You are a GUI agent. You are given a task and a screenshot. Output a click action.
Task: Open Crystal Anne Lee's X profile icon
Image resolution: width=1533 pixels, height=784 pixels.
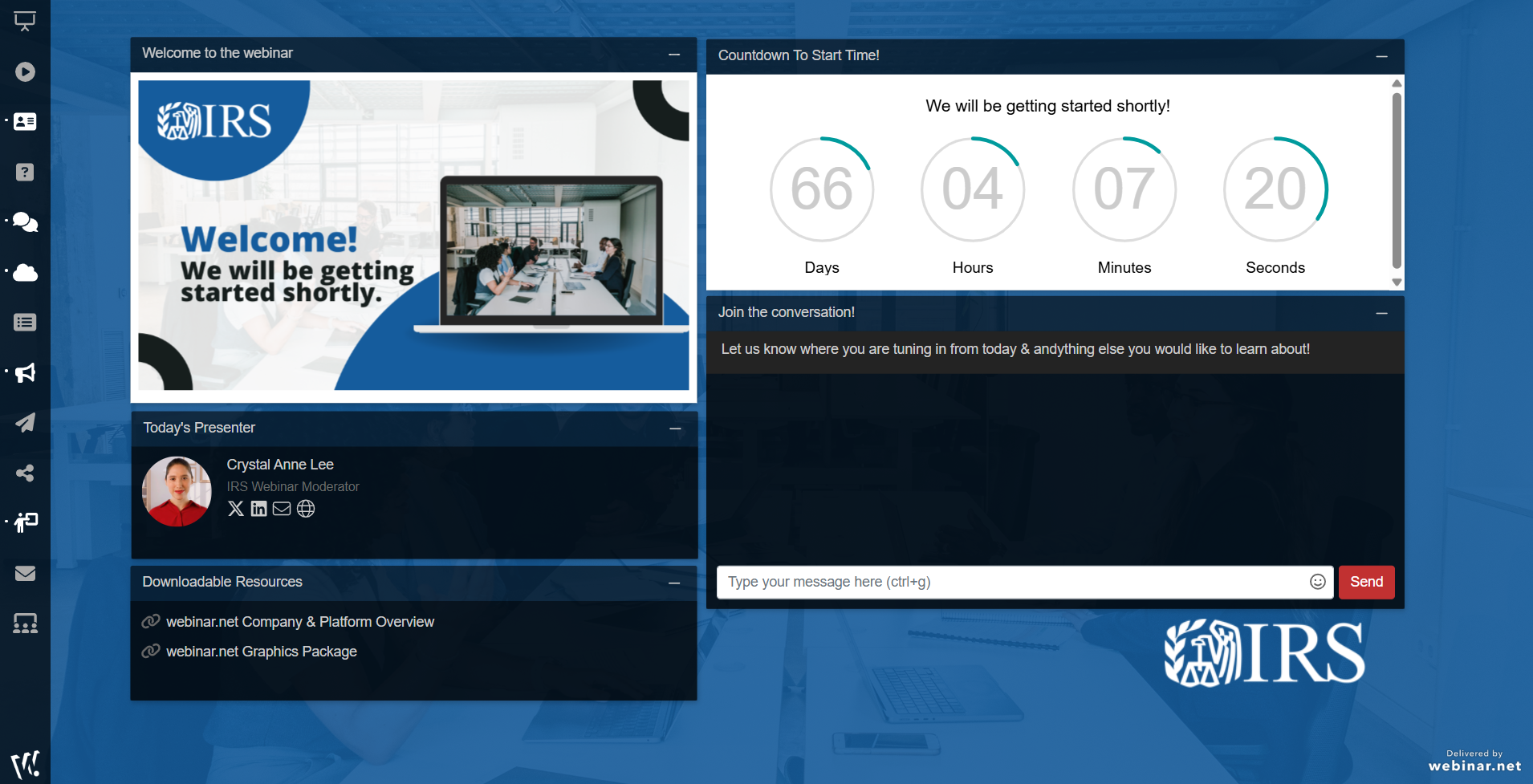coord(236,509)
